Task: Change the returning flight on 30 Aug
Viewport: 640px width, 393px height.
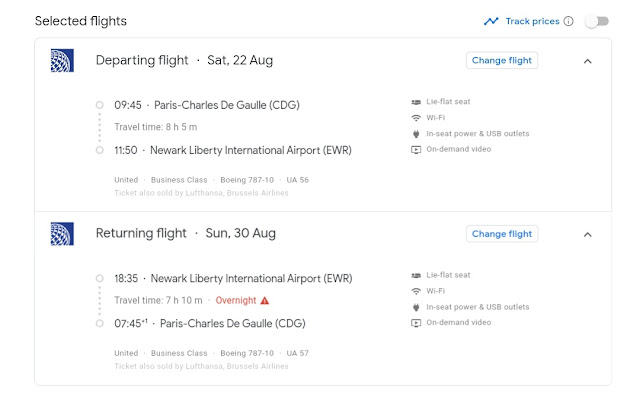Action: [x=502, y=234]
